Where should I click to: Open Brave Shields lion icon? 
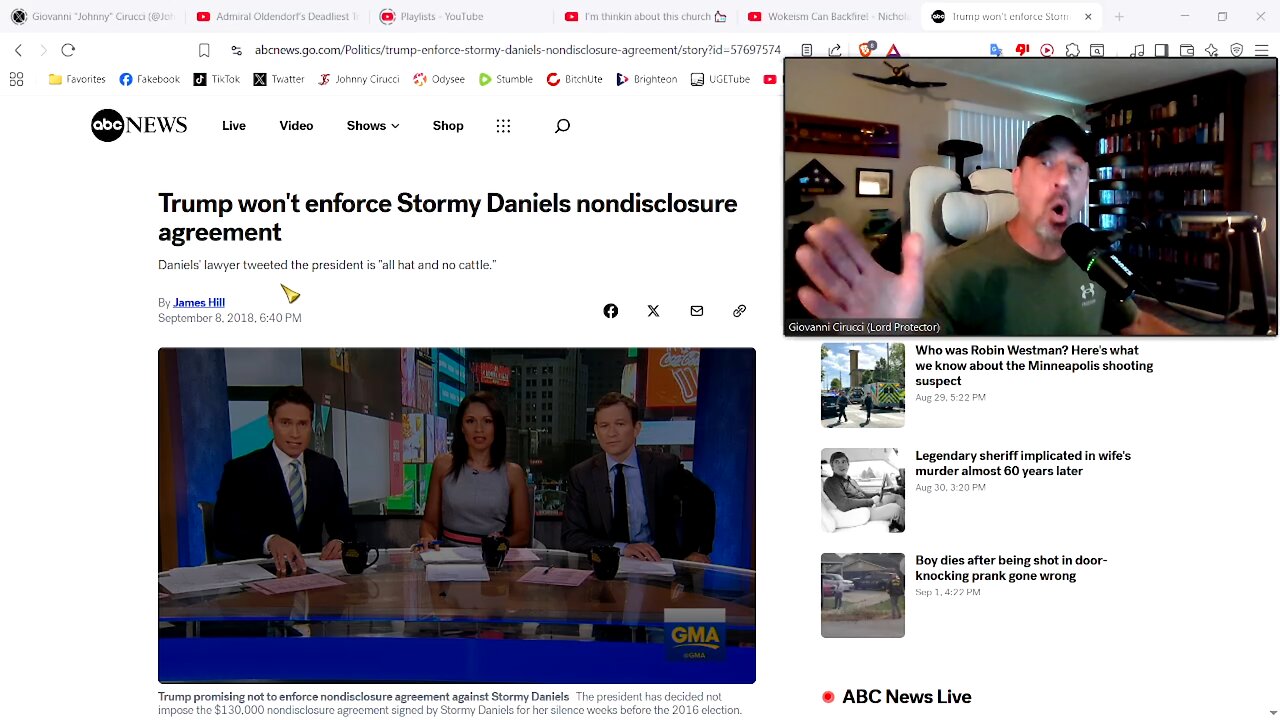(x=867, y=50)
